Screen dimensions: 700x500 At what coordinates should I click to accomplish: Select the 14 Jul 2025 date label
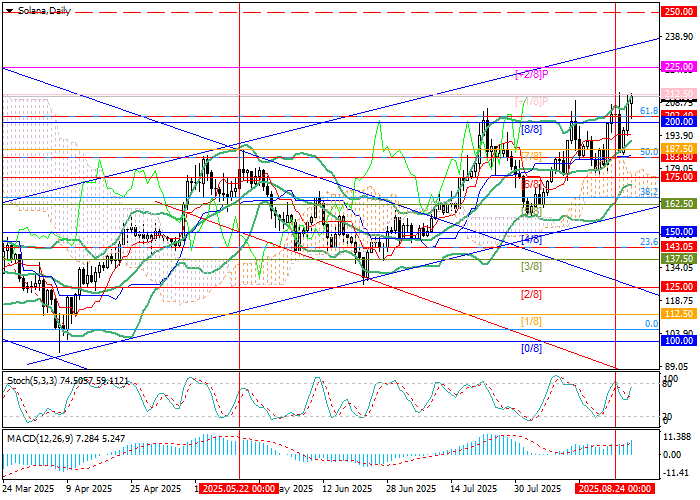tap(473, 489)
